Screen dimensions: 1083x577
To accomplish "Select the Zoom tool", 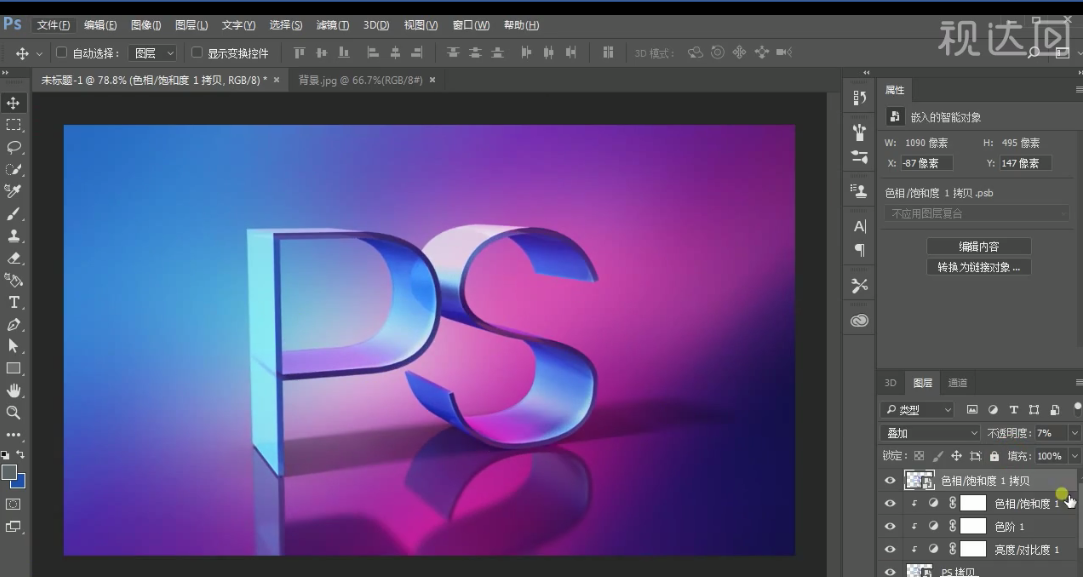I will [x=13, y=413].
